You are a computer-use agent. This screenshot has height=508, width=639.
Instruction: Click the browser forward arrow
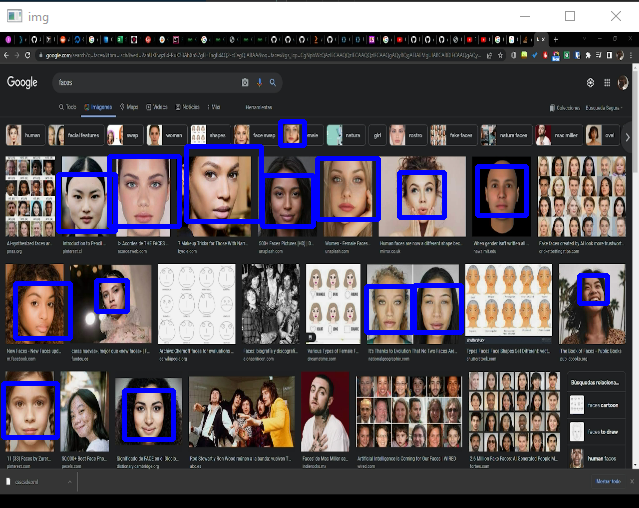coord(17,55)
